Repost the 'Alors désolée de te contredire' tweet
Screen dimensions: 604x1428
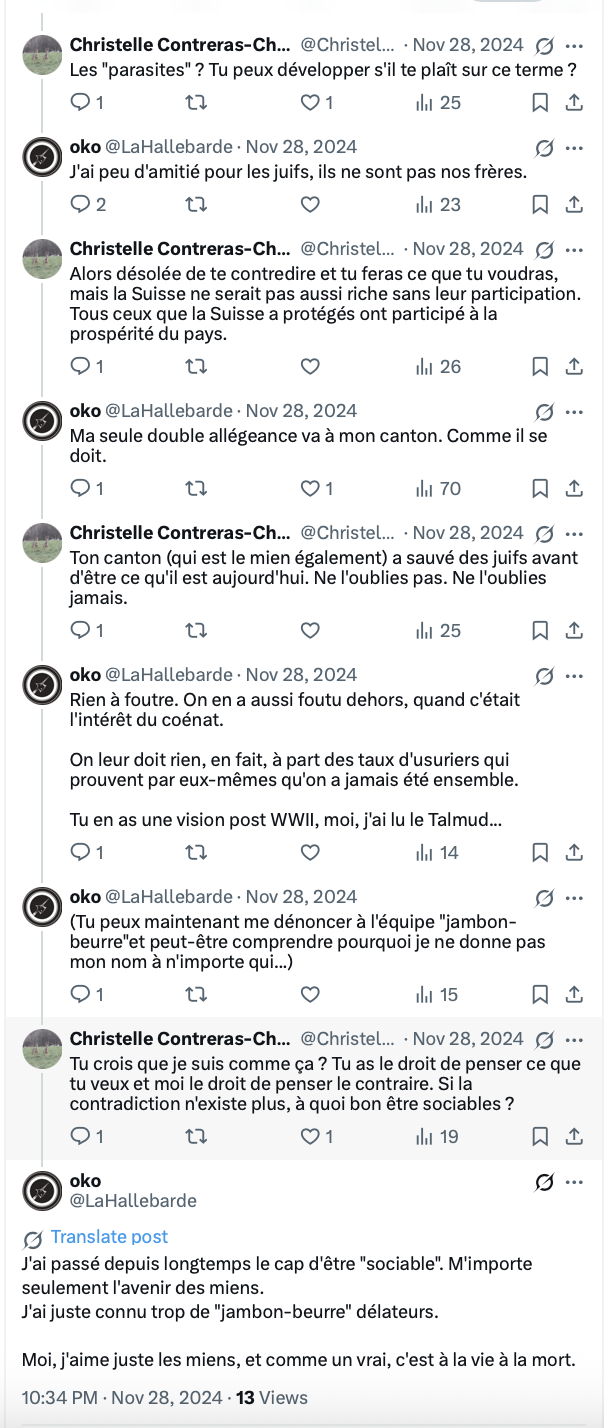[x=196, y=366]
